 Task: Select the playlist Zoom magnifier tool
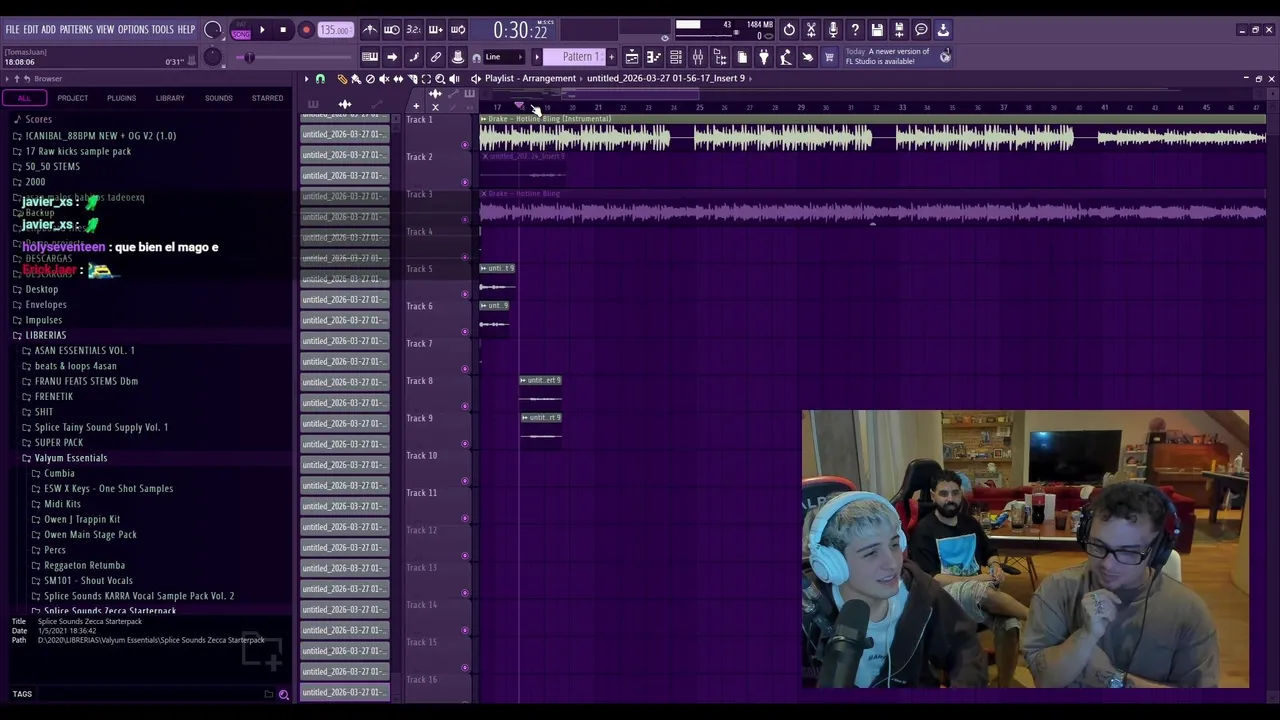point(440,79)
